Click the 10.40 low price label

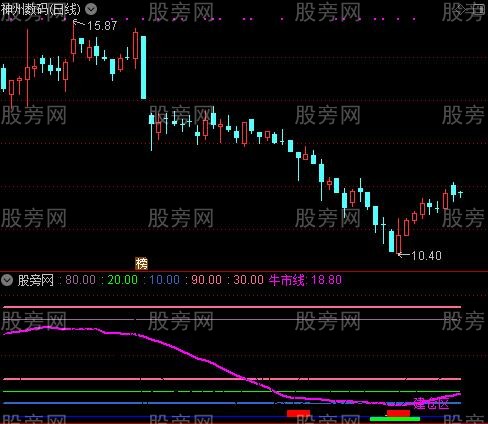(426, 256)
